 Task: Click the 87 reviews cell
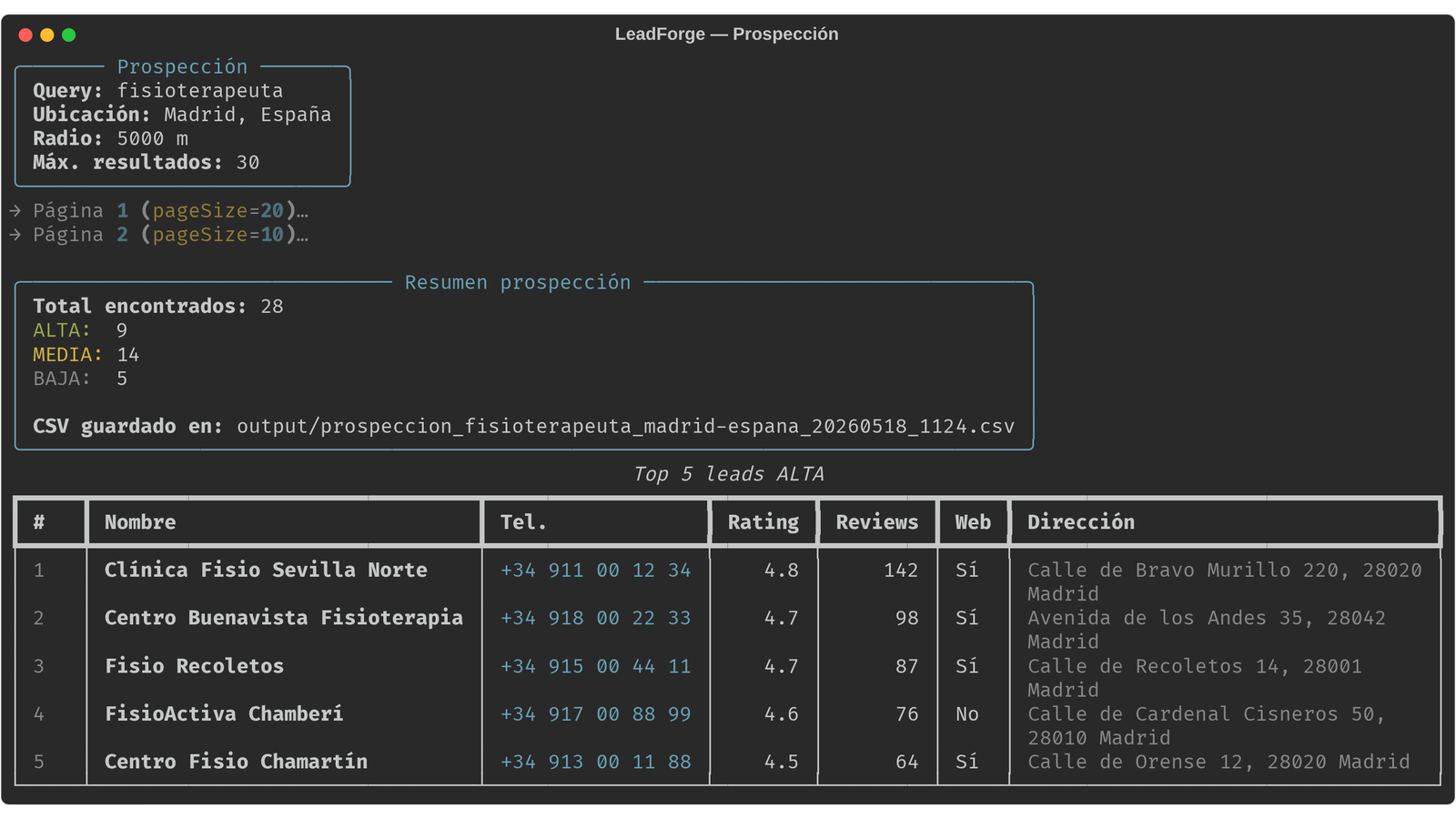pos(907,666)
